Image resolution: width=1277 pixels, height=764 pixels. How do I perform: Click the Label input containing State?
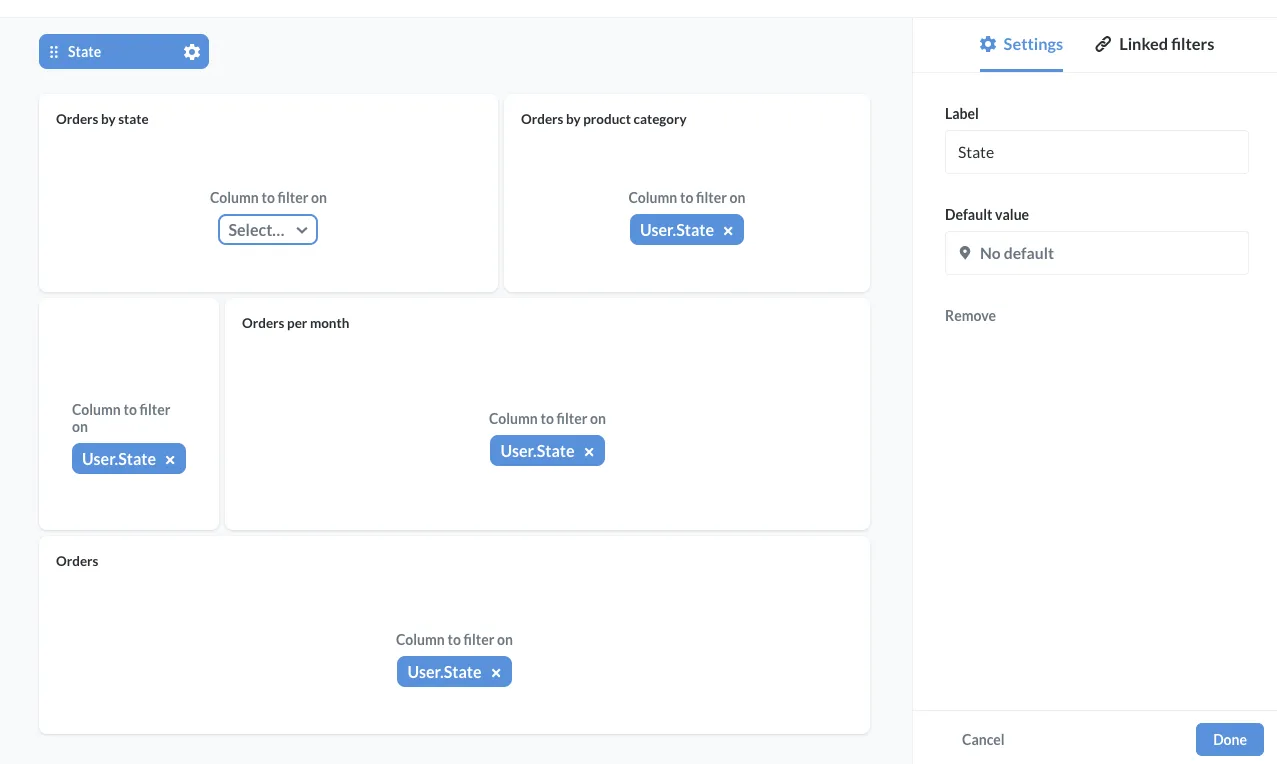coord(1096,152)
